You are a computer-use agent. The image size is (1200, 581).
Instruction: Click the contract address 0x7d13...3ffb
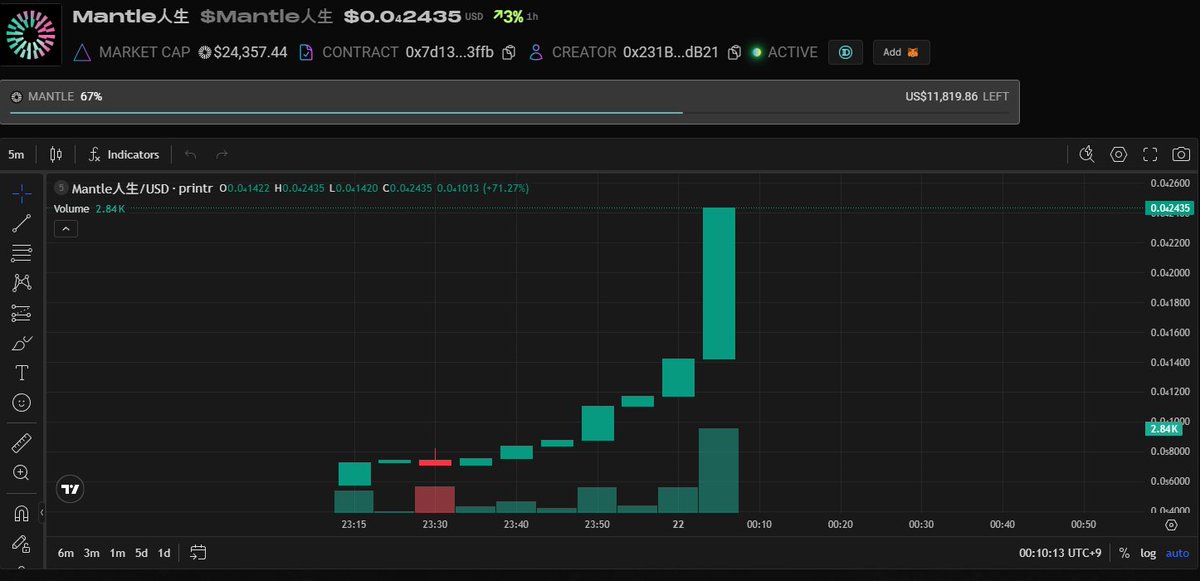(449, 52)
